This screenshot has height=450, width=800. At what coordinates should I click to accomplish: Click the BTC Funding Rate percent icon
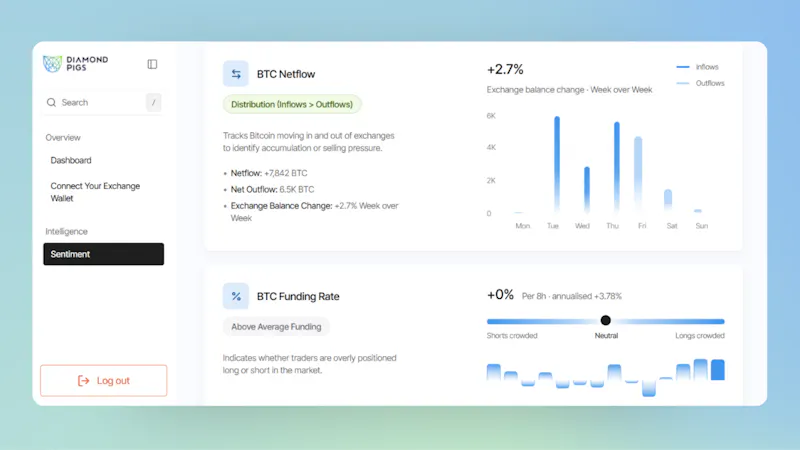pyautogui.click(x=236, y=296)
